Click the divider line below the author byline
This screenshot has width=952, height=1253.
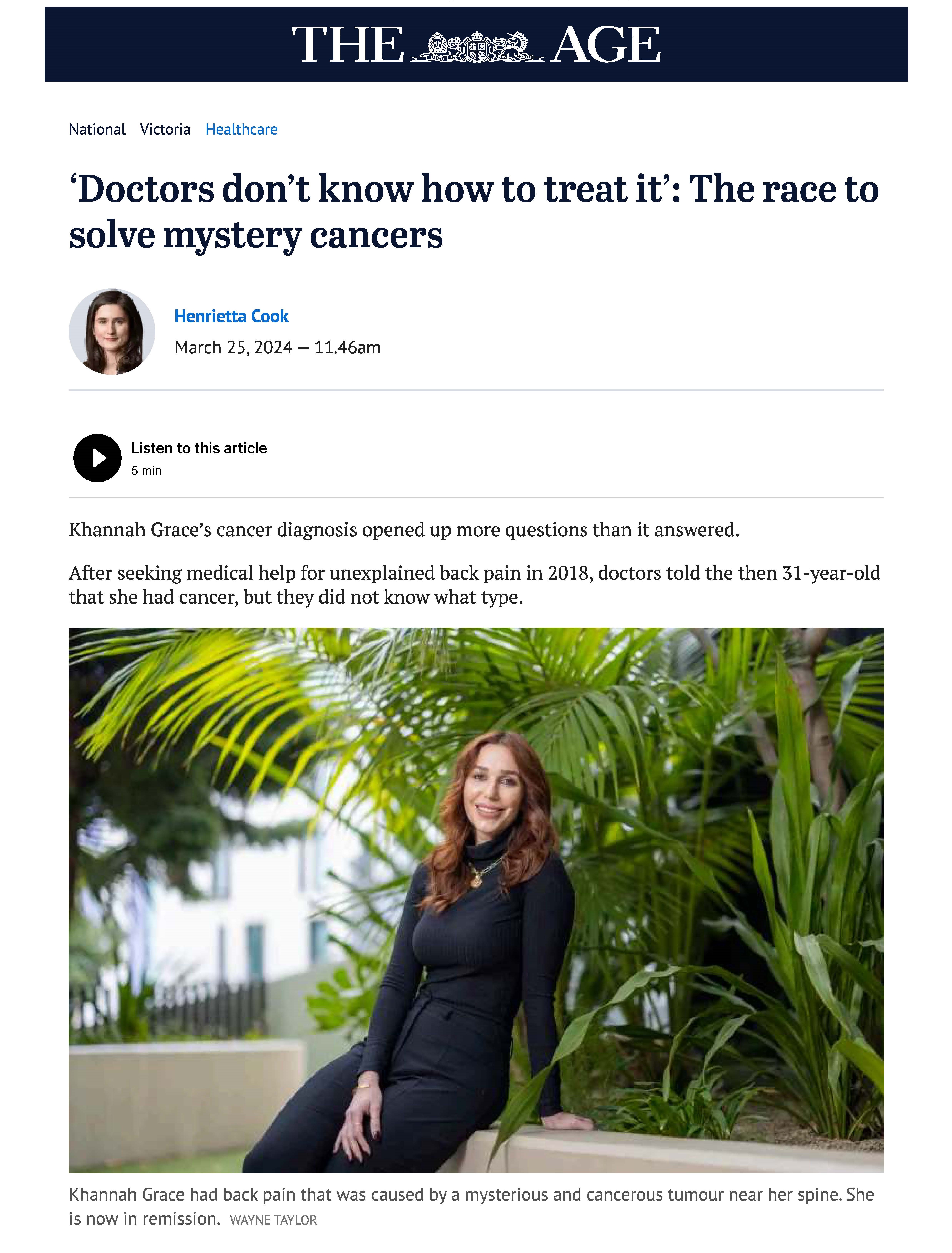[476, 390]
